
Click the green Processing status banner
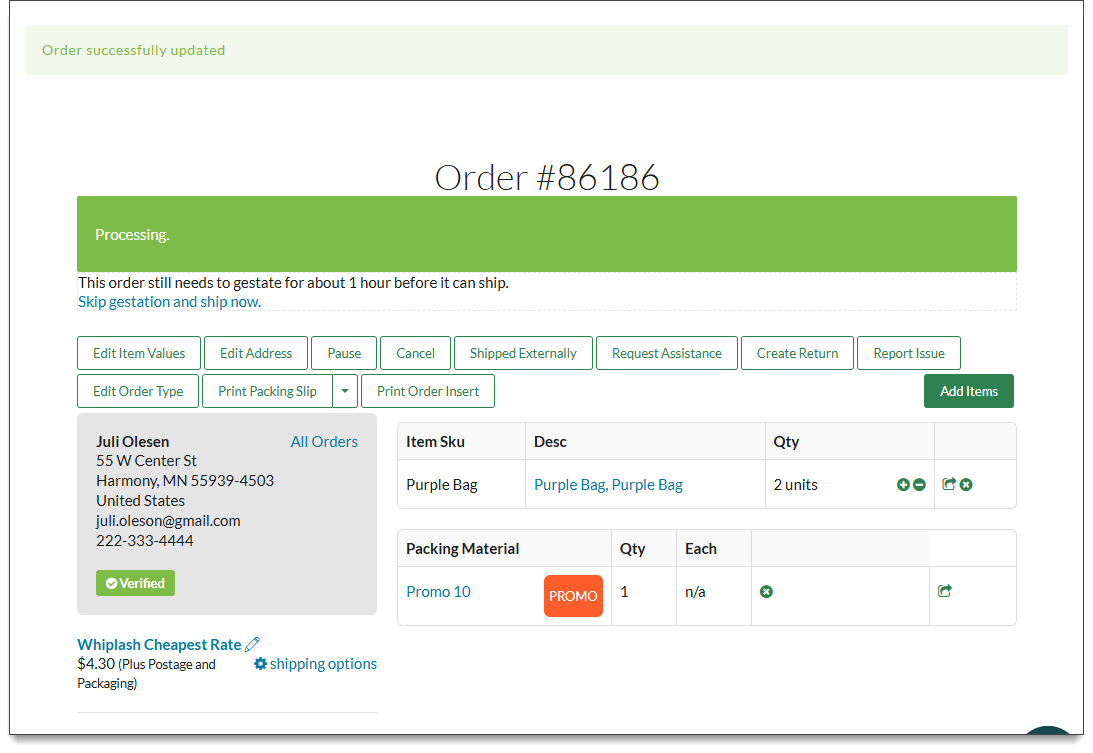pos(547,233)
